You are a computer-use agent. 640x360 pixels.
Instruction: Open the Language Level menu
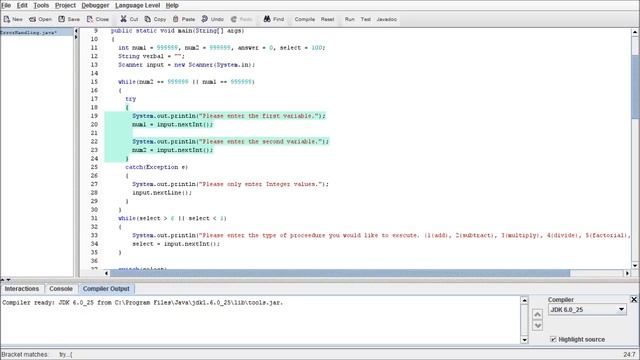138,5
